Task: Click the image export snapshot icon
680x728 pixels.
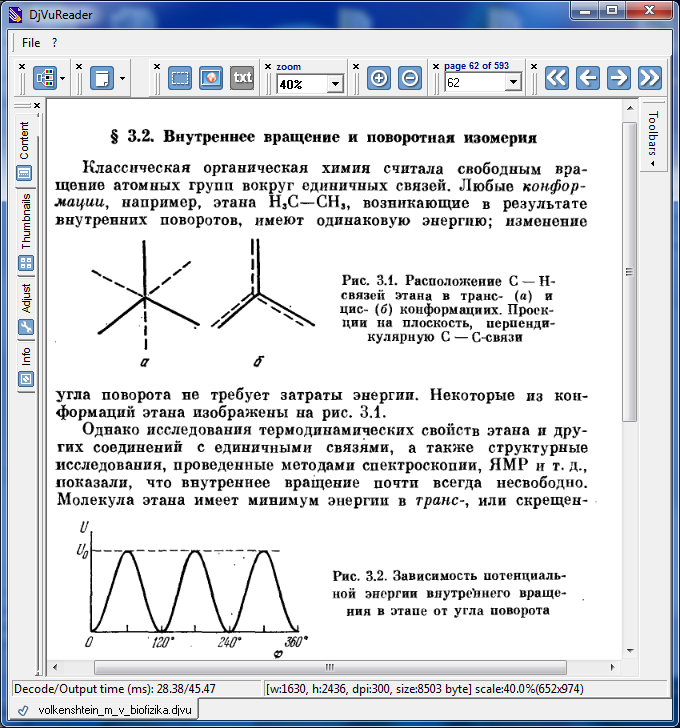Action: coord(211,78)
